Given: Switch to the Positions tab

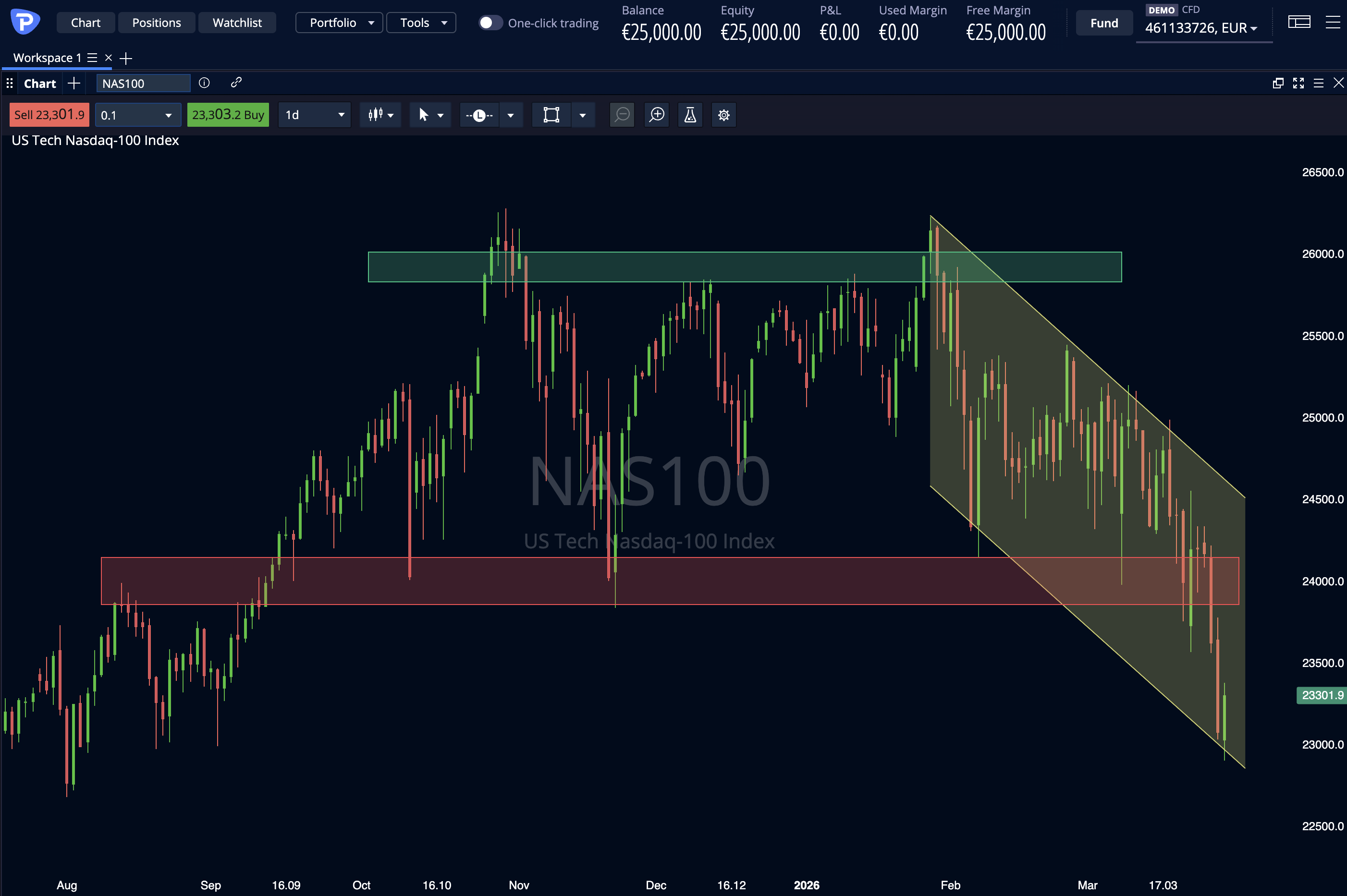Looking at the screenshot, I should pyautogui.click(x=156, y=22).
